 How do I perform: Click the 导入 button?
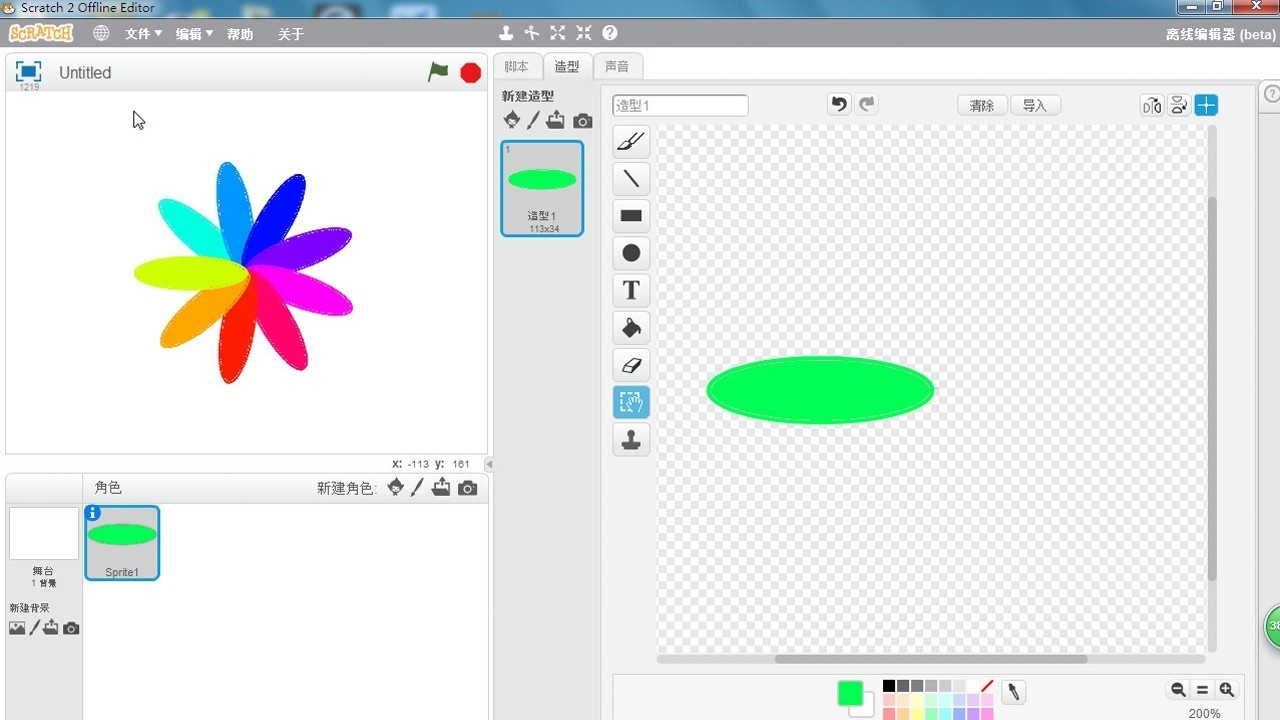(1034, 105)
